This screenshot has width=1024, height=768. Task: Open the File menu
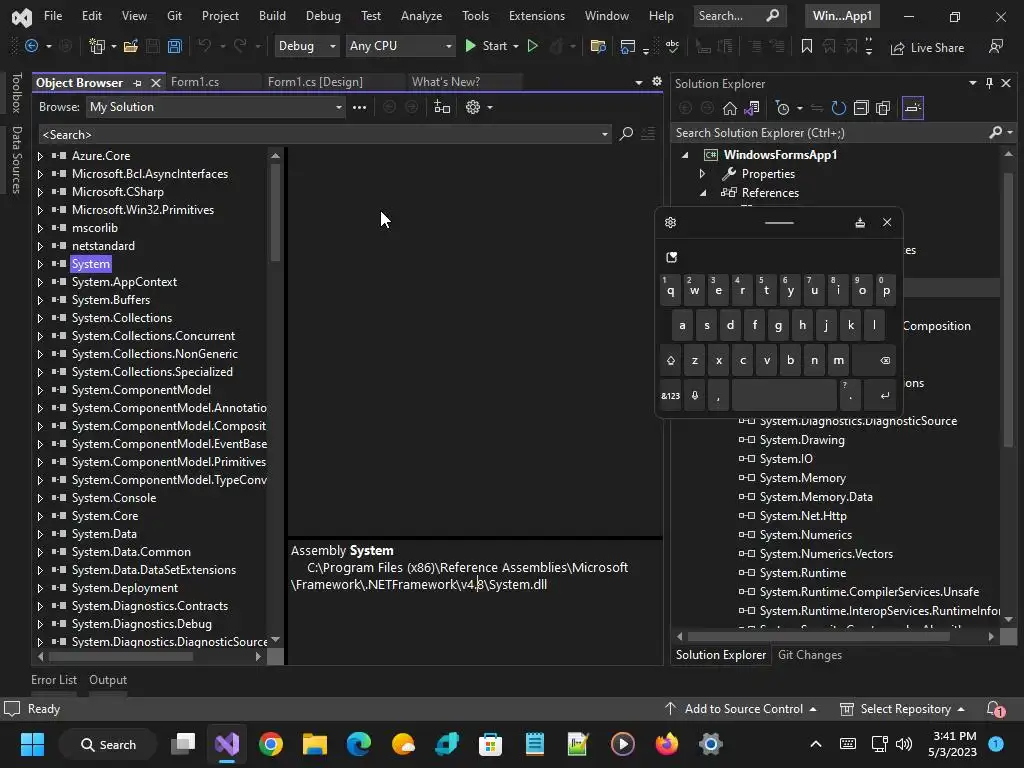pyautogui.click(x=53, y=16)
